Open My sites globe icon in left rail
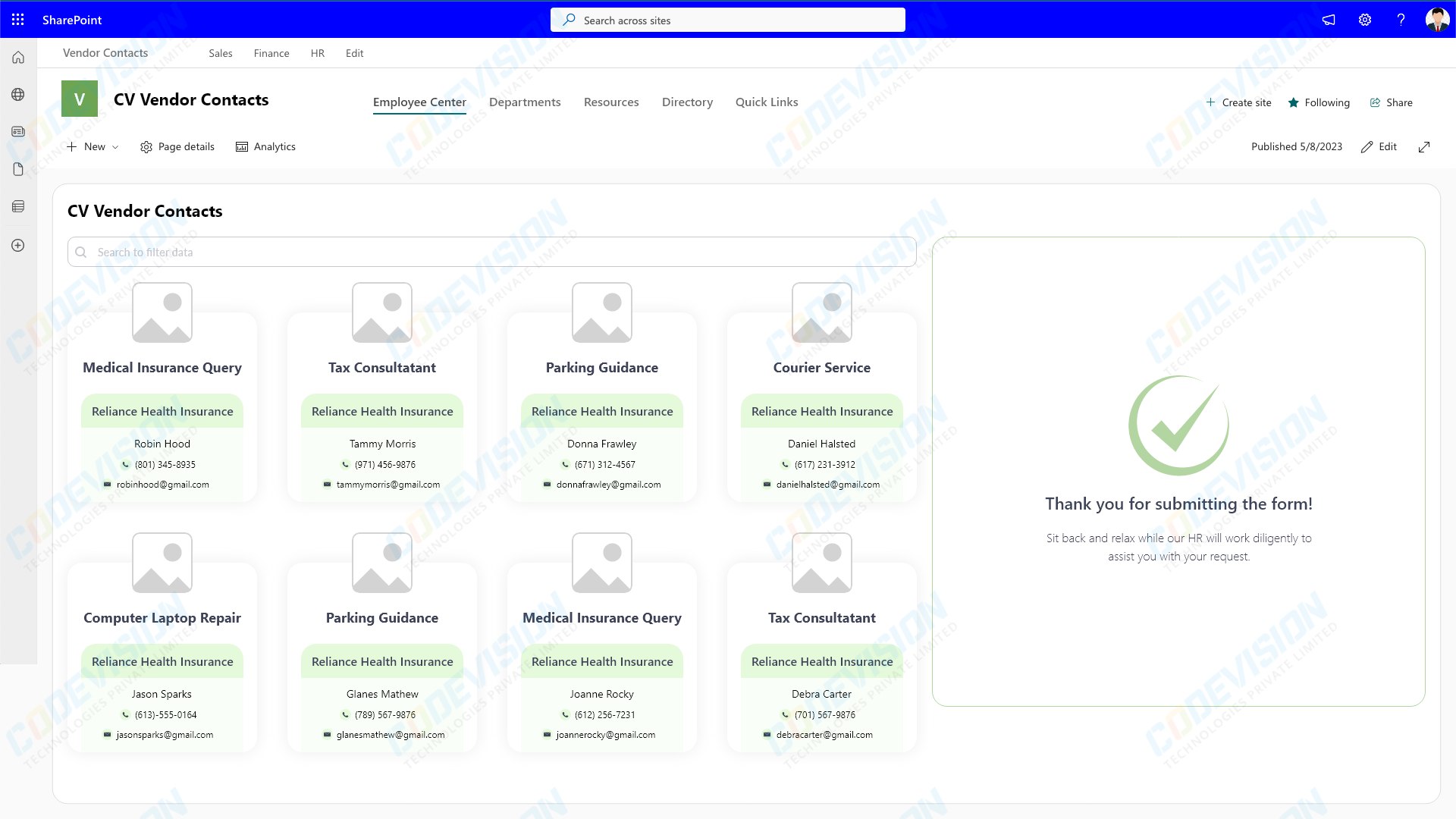 [18, 95]
